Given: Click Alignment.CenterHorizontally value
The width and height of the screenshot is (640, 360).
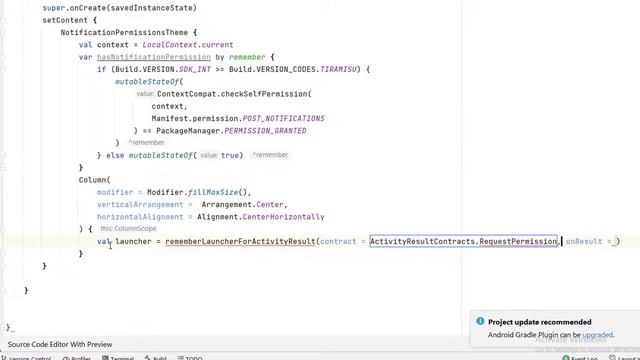Looking at the screenshot, I should point(261,217).
